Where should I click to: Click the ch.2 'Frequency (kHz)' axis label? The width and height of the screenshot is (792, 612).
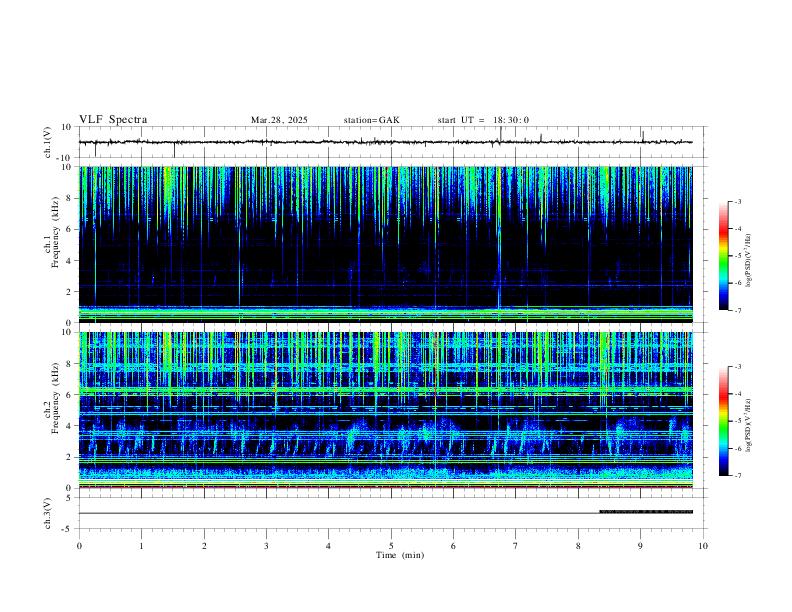(56, 398)
